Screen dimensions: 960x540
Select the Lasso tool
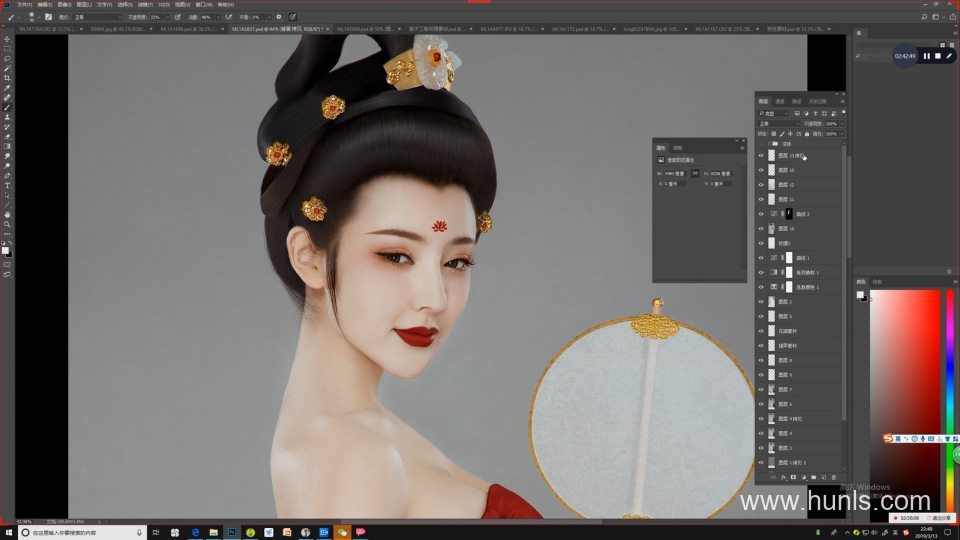(x=7, y=59)
